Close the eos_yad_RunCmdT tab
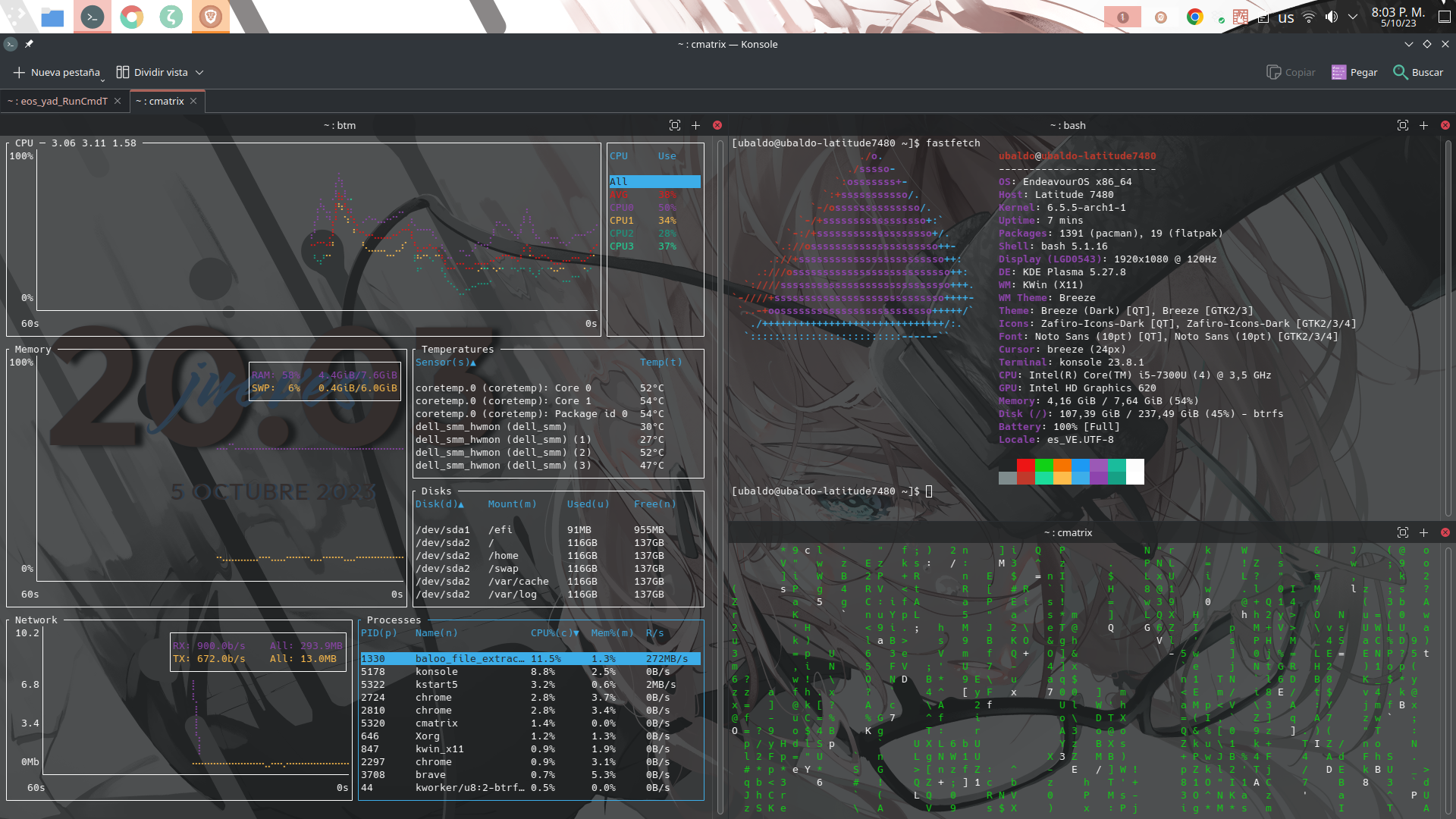 (118, 101)
